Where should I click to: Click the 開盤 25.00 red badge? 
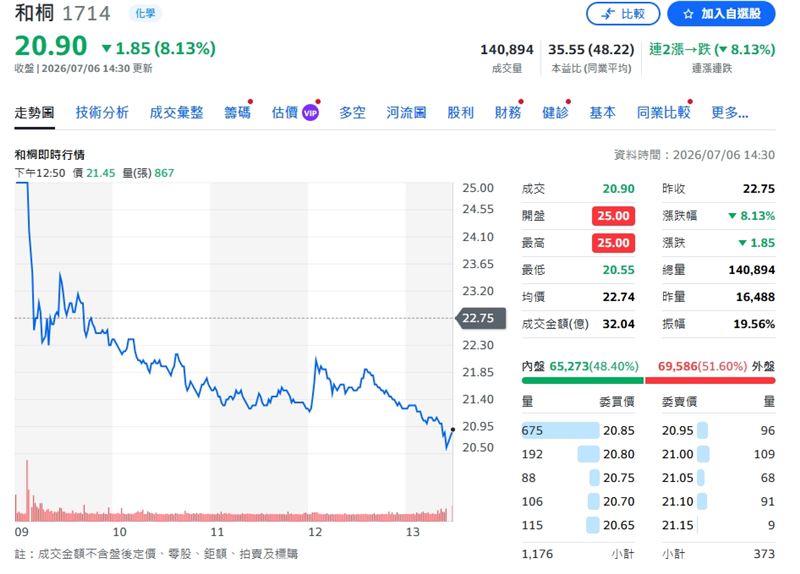tap(613, 216)
